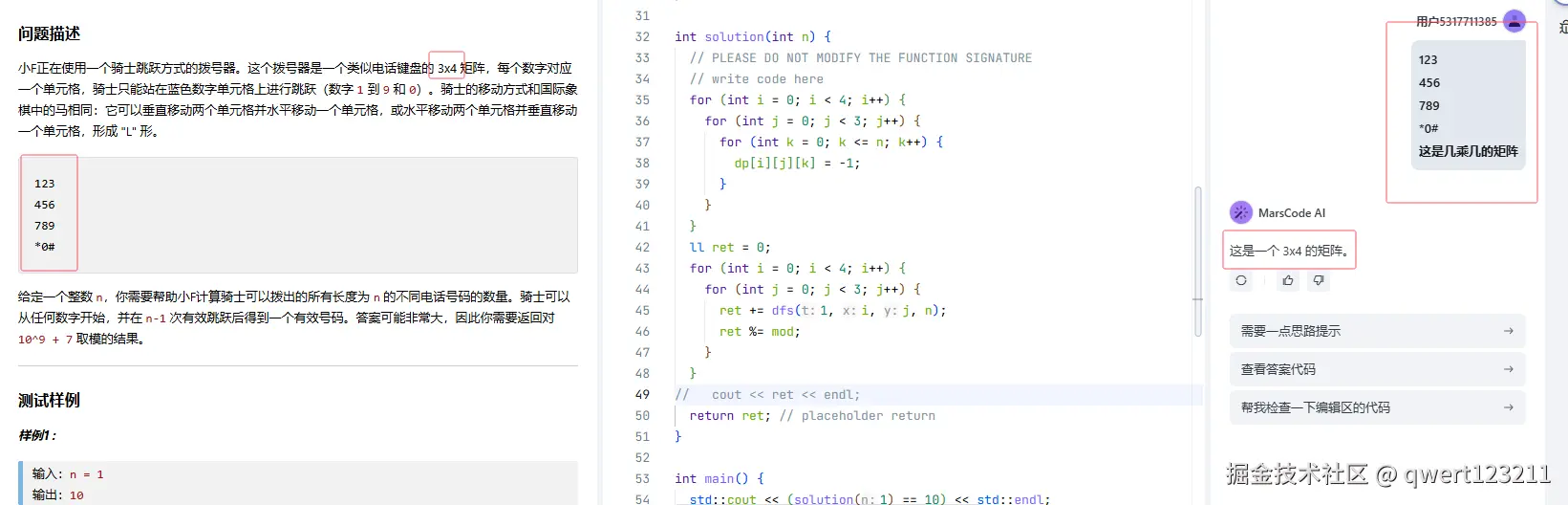1568x505 pixels.
Task: Click the '输出: 10' sample line
Action: click(x=58, y=494)
